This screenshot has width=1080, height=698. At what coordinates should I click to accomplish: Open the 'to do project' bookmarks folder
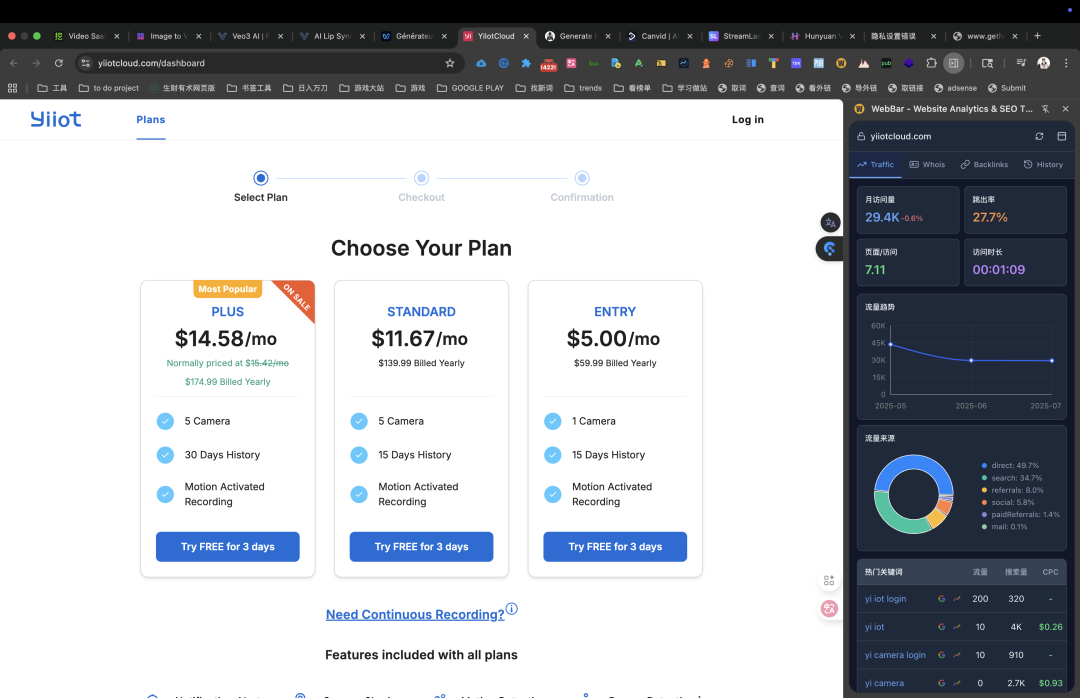[109, 88]
